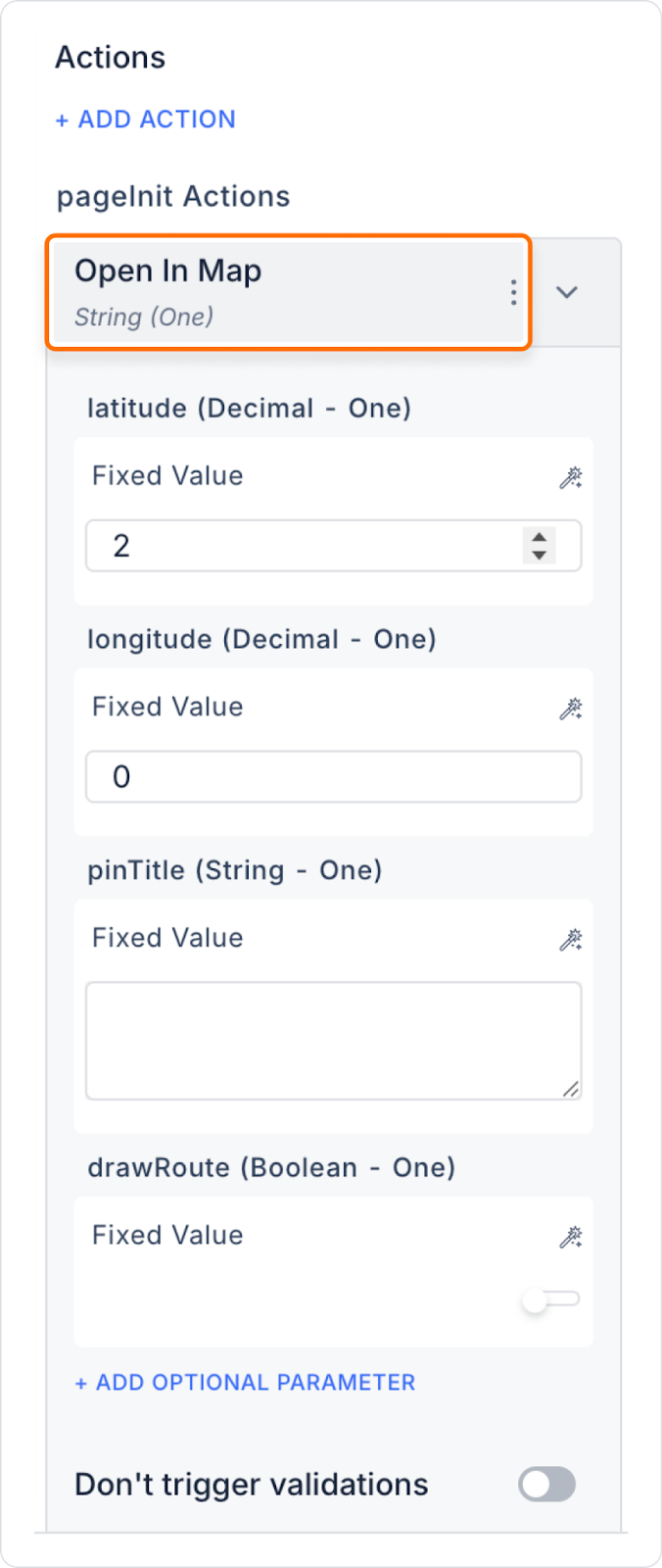This screenshot has height=1568, width=662.
Task: Increase latitude value with up arrow
Action: pyautogui.click(x=540, y=537)
